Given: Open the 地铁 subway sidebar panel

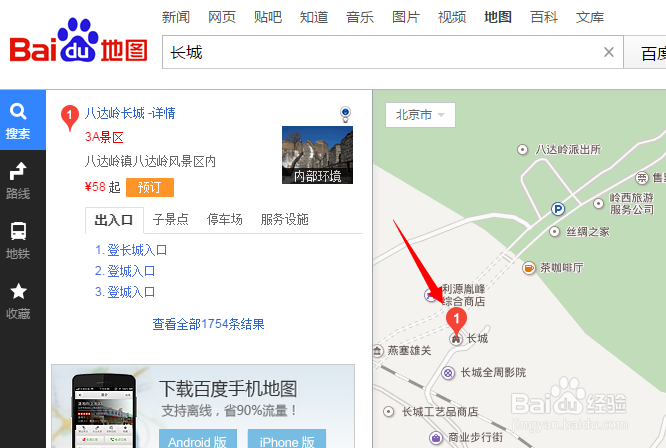Looking at the screenshot, I should (18, 241).
